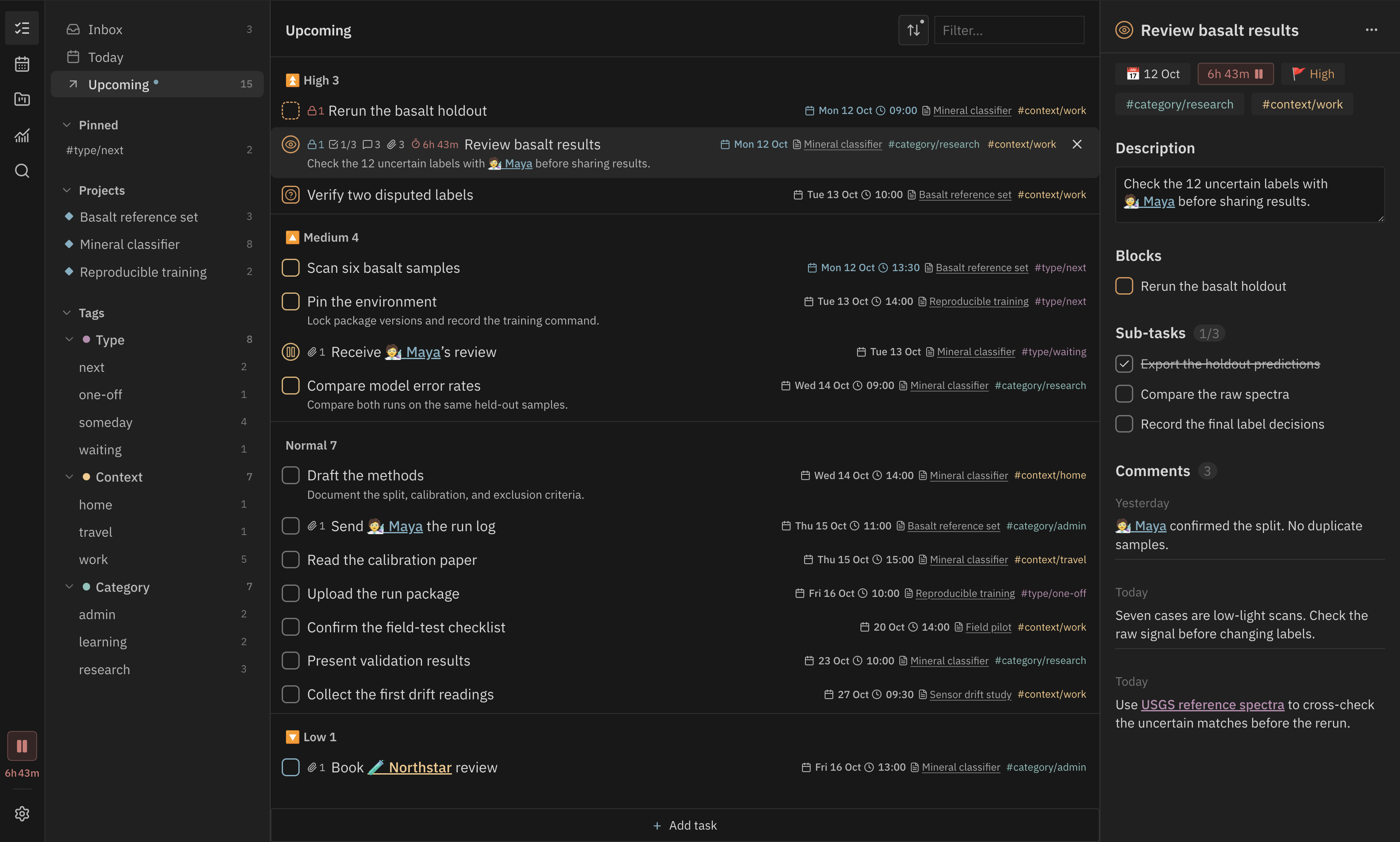Edit the Description text box
The image size is (1400, 842).
(x=1250, y=194)
